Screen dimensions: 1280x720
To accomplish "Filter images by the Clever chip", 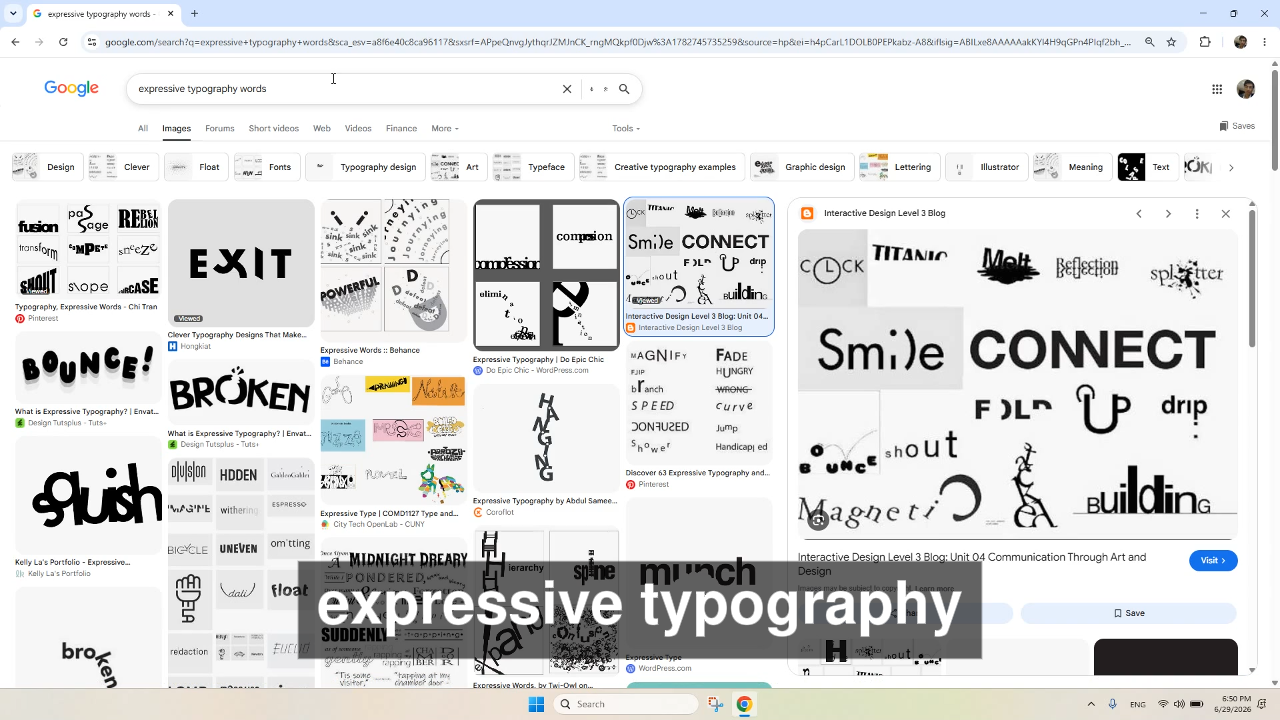I will coord(122,167).
